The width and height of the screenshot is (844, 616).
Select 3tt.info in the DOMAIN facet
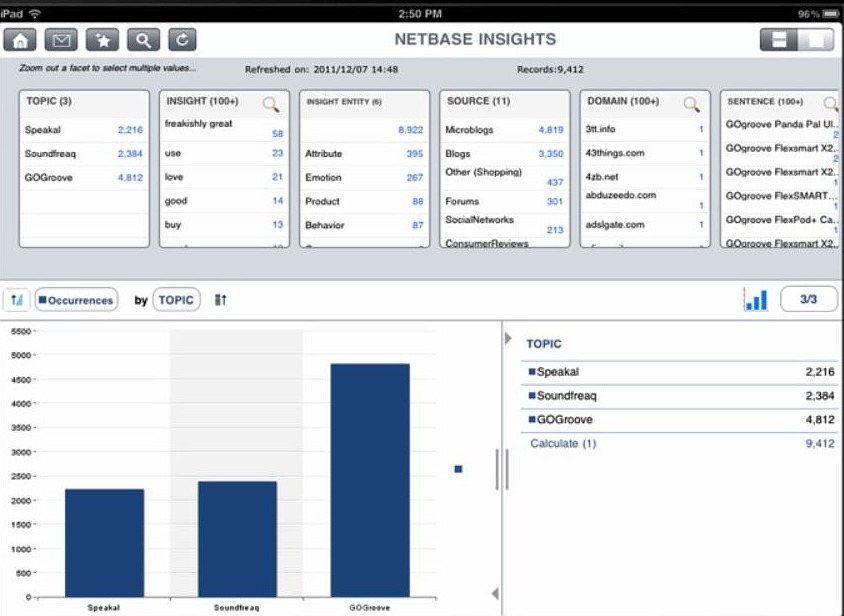pyautogui.click(x=645, y=129)
